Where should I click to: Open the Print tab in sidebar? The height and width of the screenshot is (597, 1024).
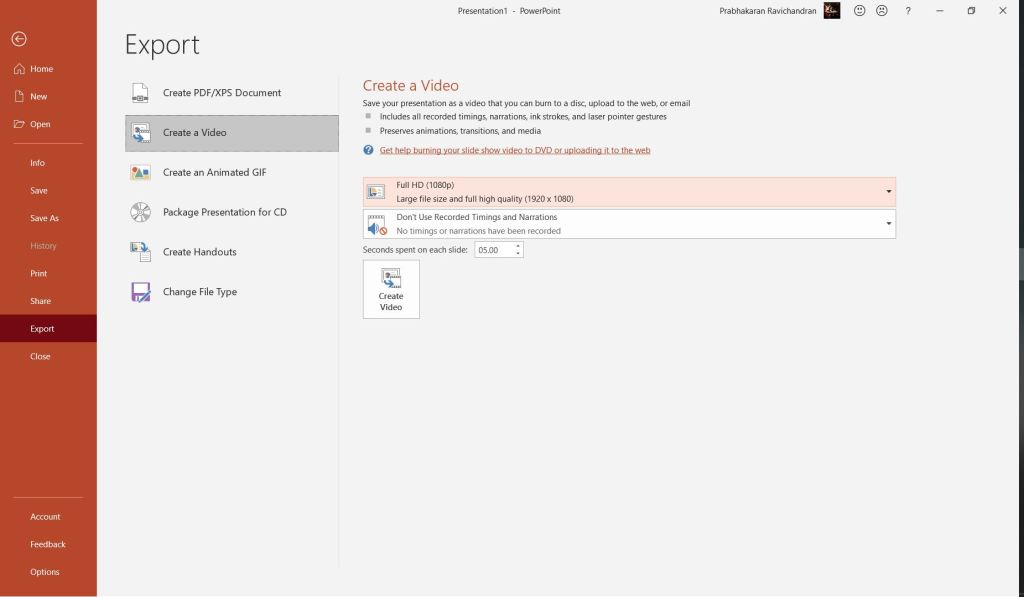[x=39, y=273]
